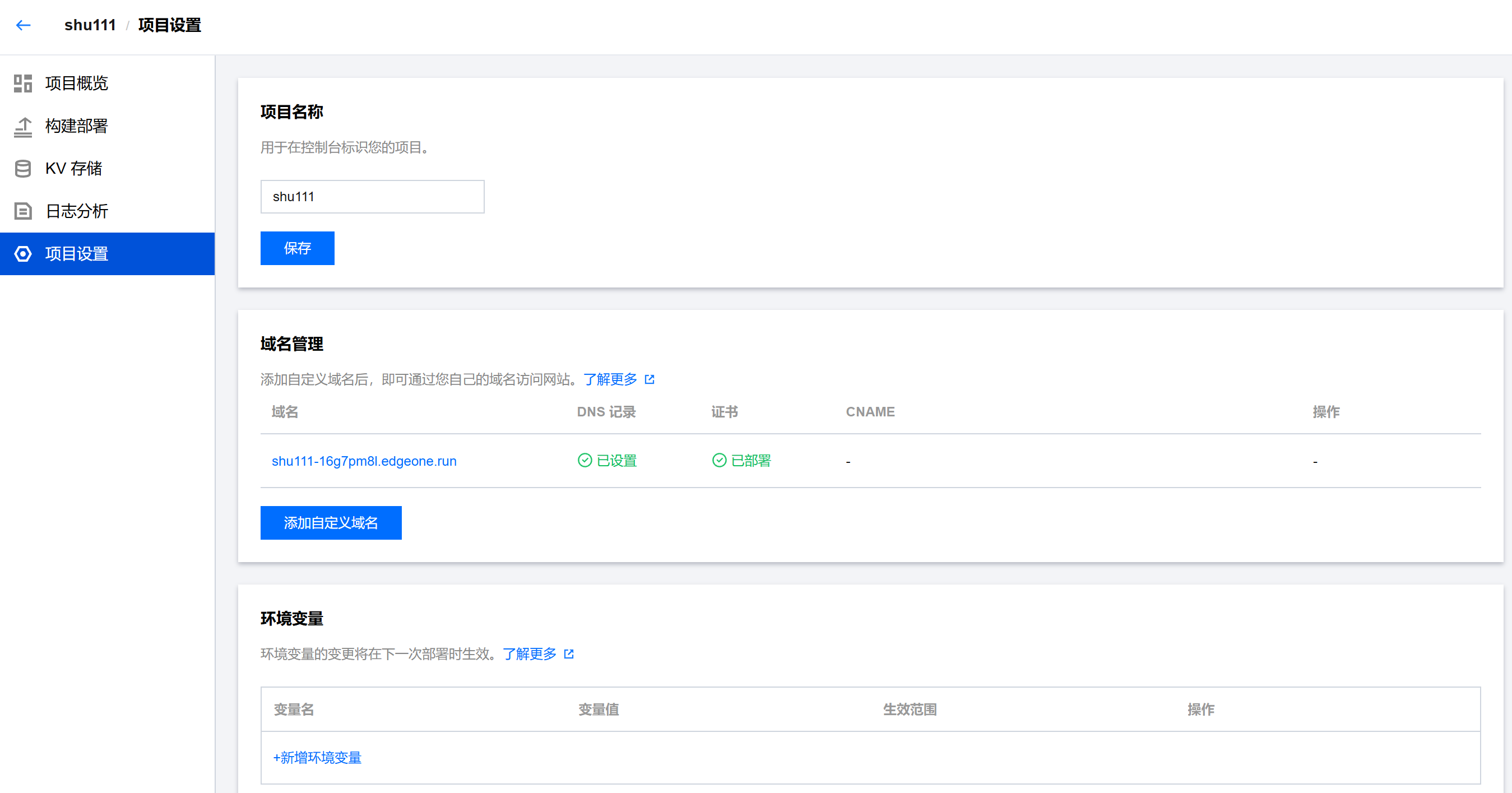Select 日志分析 in the sidebar
The image size is (1512, 793).
(77, 211)
